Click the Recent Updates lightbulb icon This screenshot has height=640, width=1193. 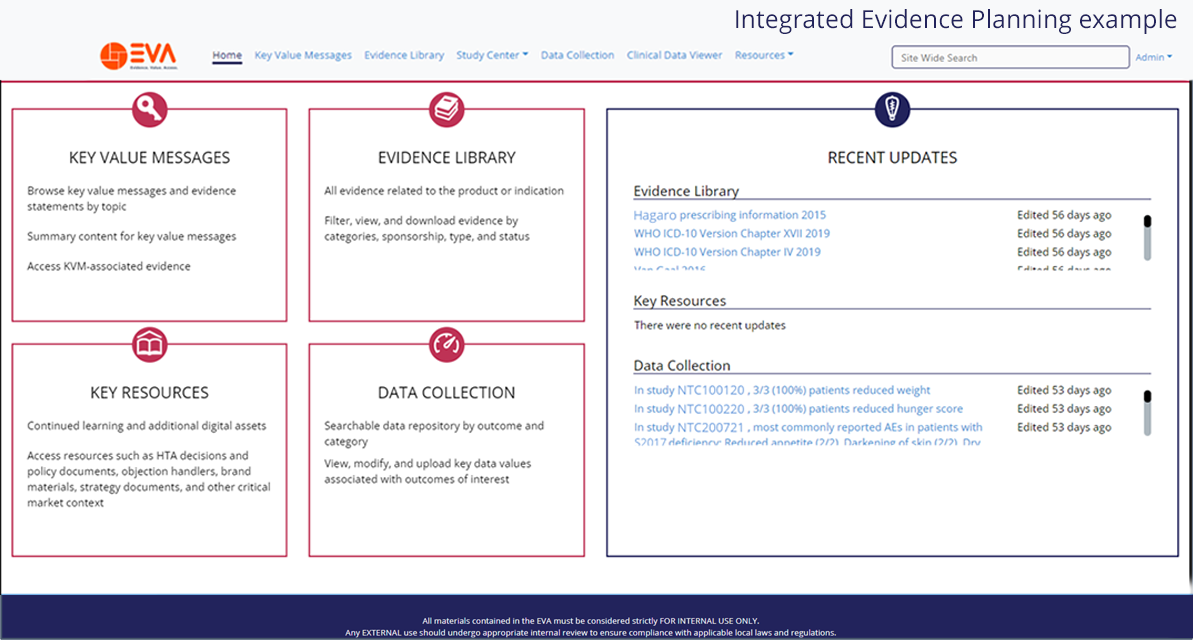tap(892, 110)
